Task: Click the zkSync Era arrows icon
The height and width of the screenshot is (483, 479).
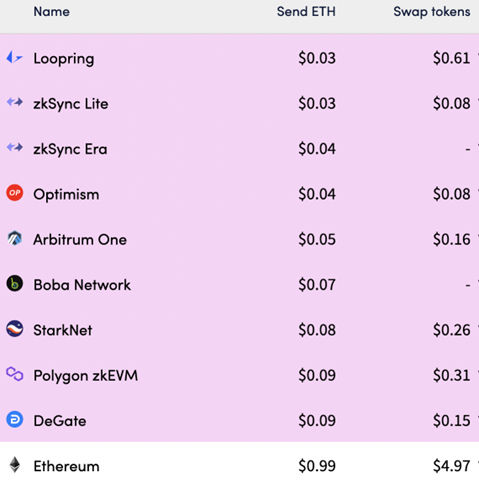Action: (15, 147)
